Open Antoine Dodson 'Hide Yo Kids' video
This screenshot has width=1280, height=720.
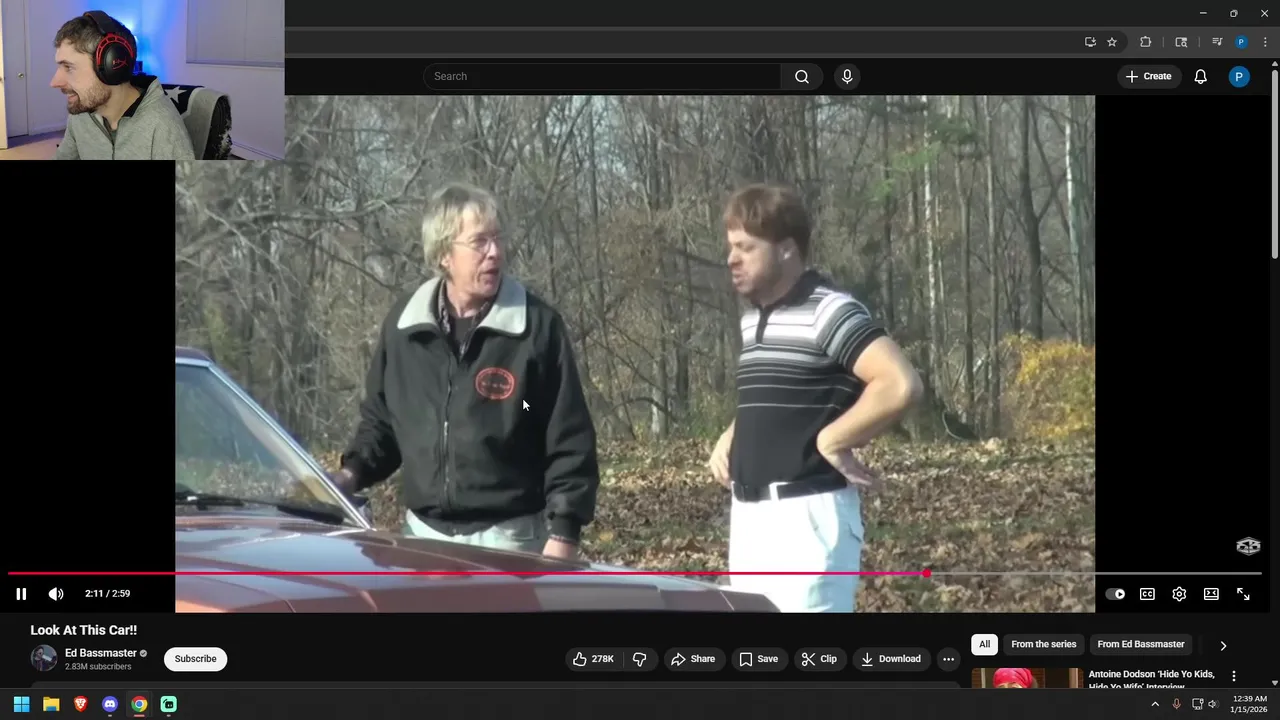pyautogui.click(x=1151, y=680)
